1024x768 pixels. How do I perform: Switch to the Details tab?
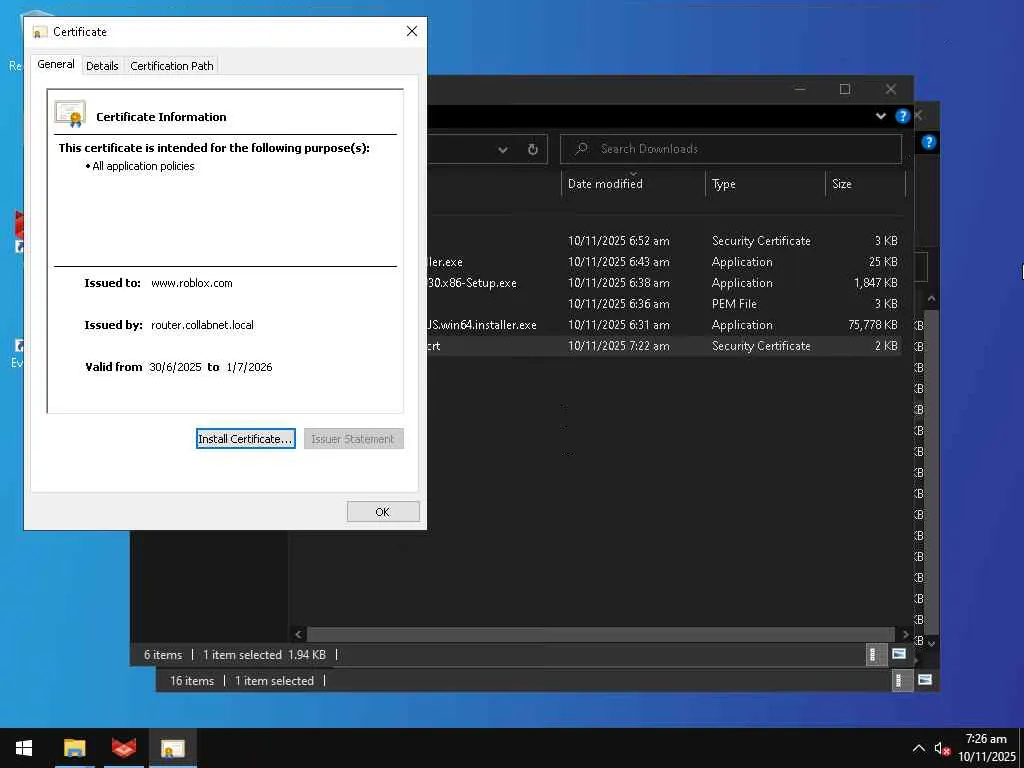click(102, 66)
